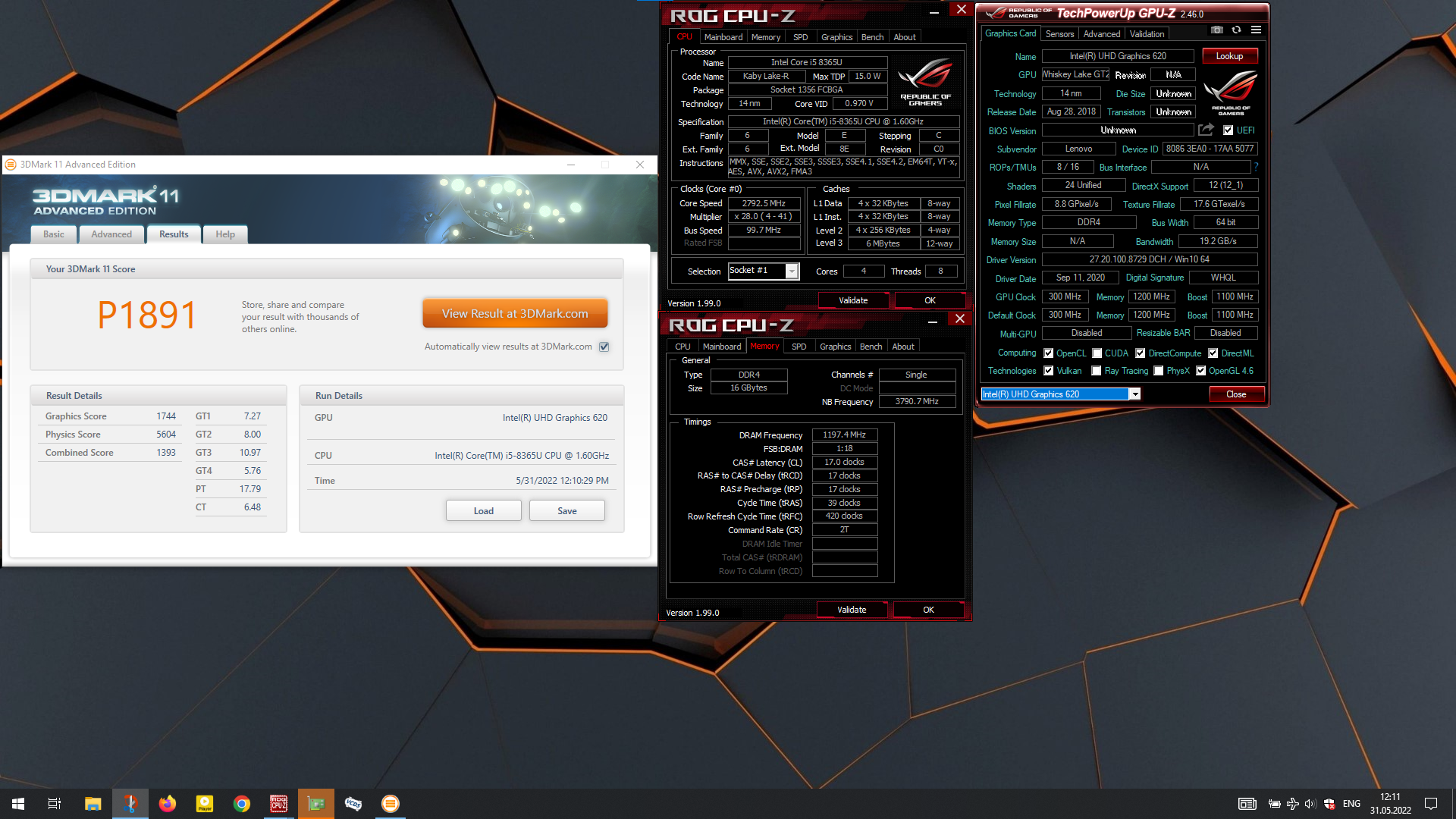Open the yellow Player app on taskbar
The image size is (1456, 819).
[x=205, y=804]
